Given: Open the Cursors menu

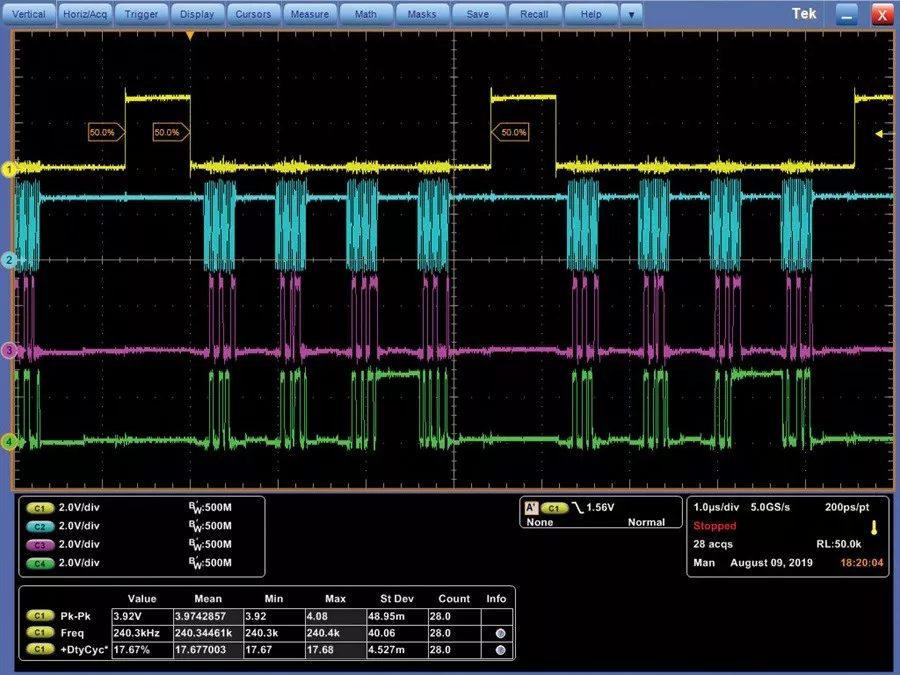Looking at the screenshot, I should [253, 15].
